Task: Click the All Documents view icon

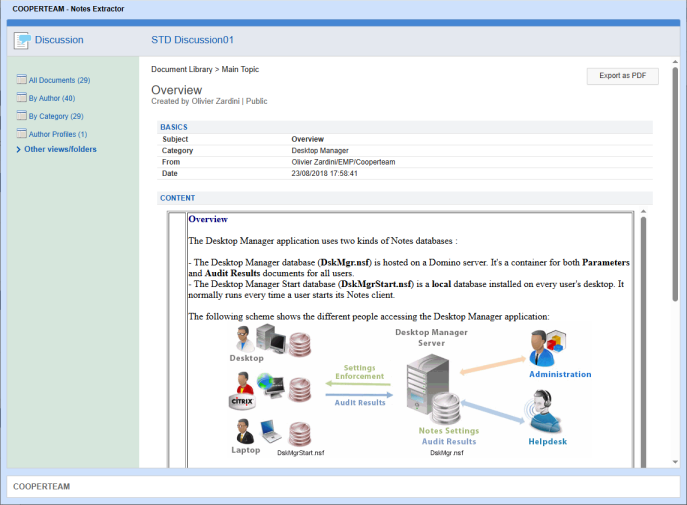Action: 21,79
